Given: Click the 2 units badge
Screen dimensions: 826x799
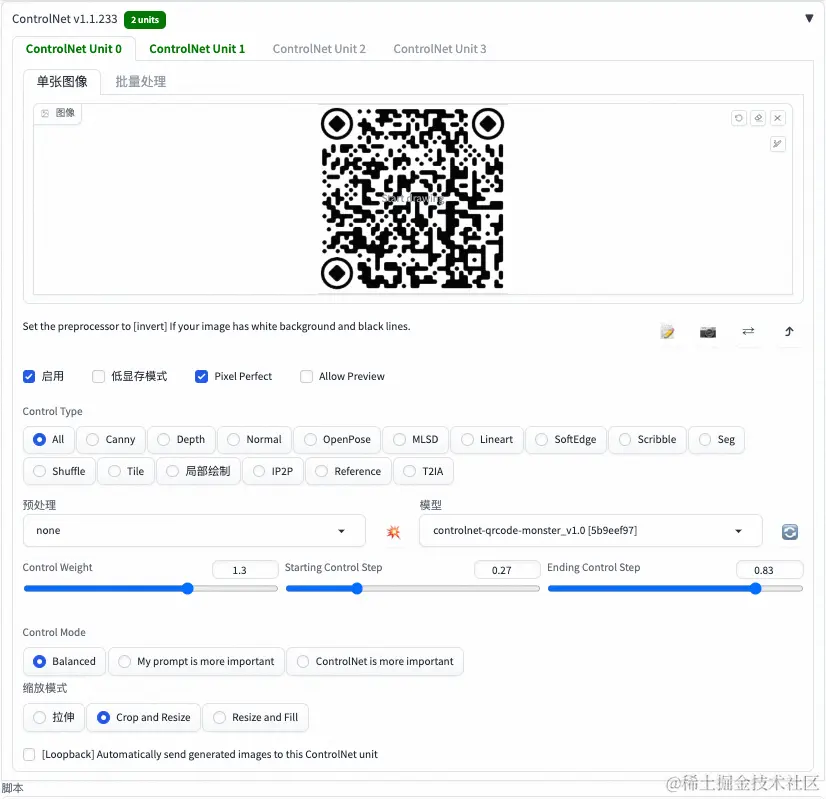Looking at the screenshot, I should point(145,19).
